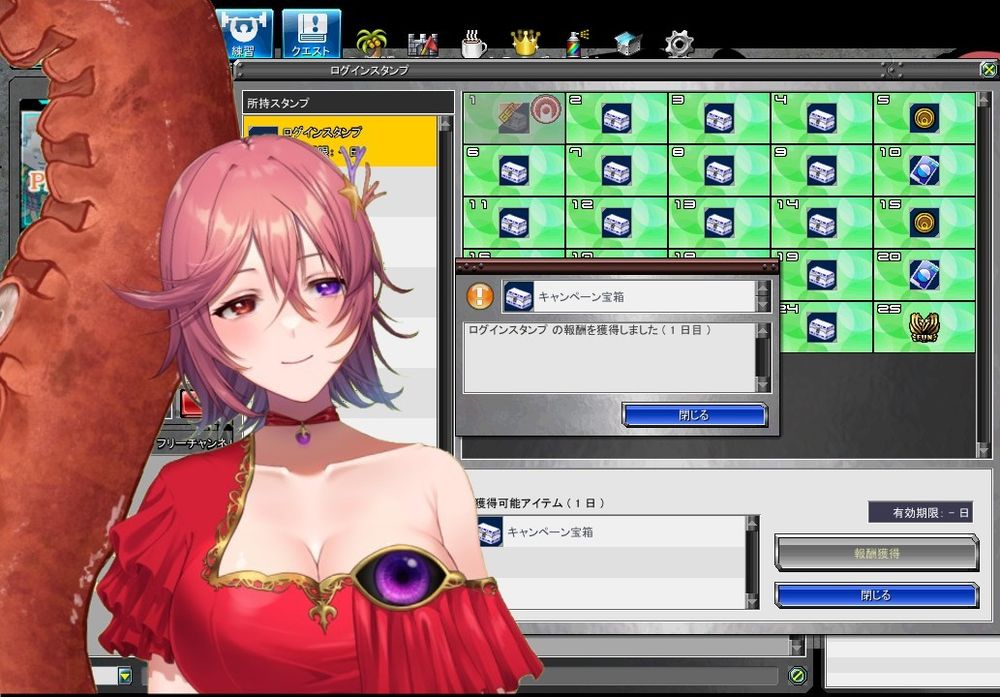Select the stamped day 1 reward cell
Image resolution: width=1000 pixels, height=697 pixels.
pos(514,118)
